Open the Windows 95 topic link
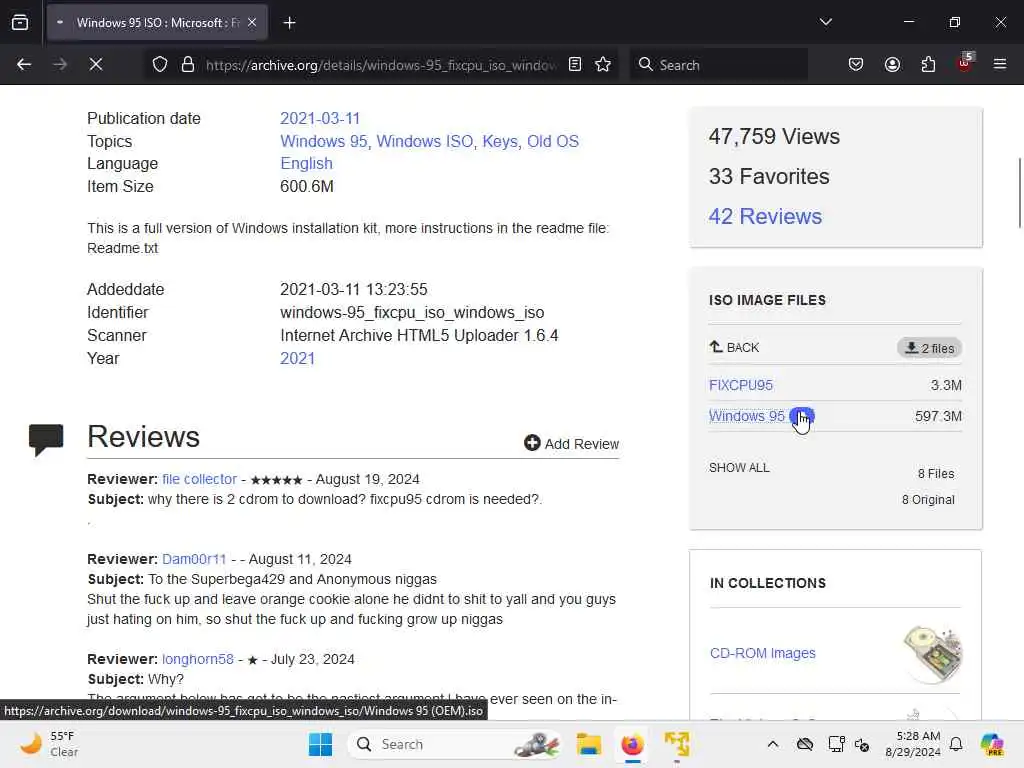1024x768 pixels. [x=323, y=141]
